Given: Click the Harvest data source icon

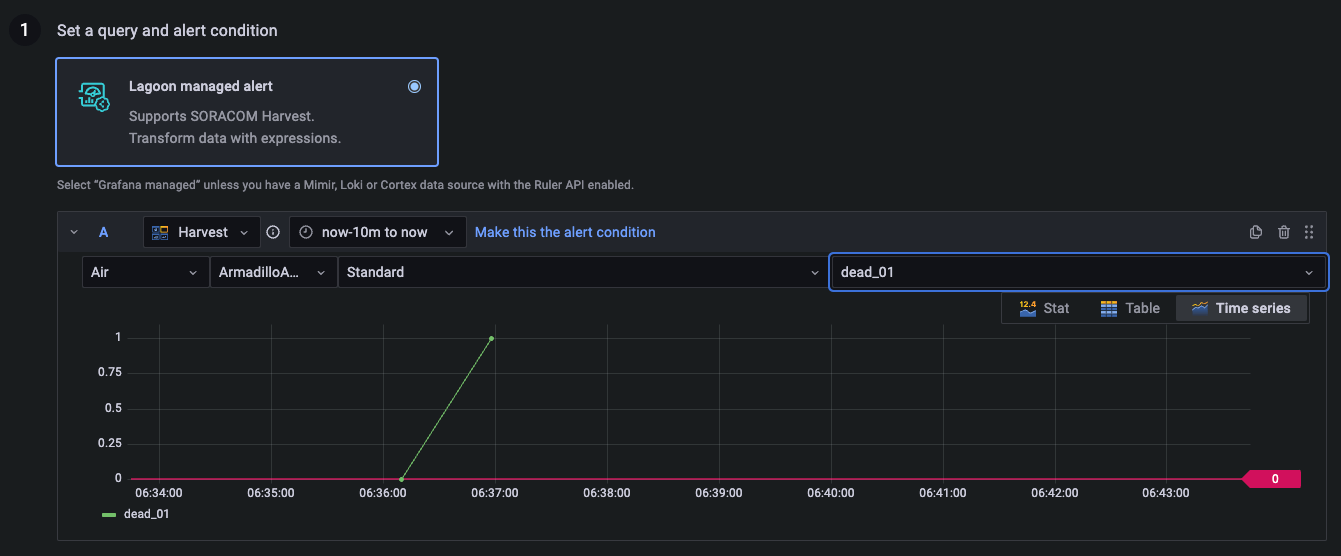Looking at the screenshot, I should (160, 232).
